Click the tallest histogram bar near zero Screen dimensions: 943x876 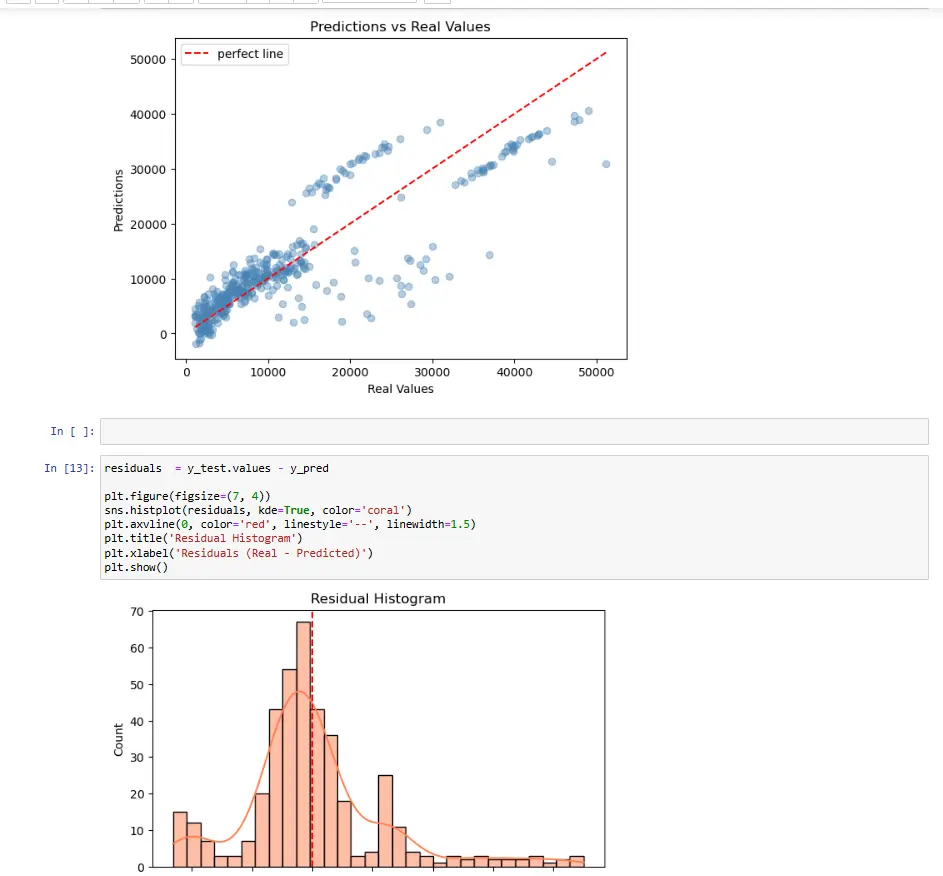coord(304,744)
